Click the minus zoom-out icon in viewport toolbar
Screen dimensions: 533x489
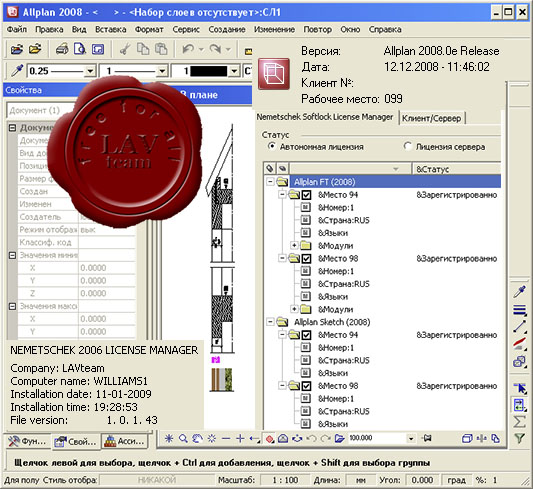tap(226, 439)
